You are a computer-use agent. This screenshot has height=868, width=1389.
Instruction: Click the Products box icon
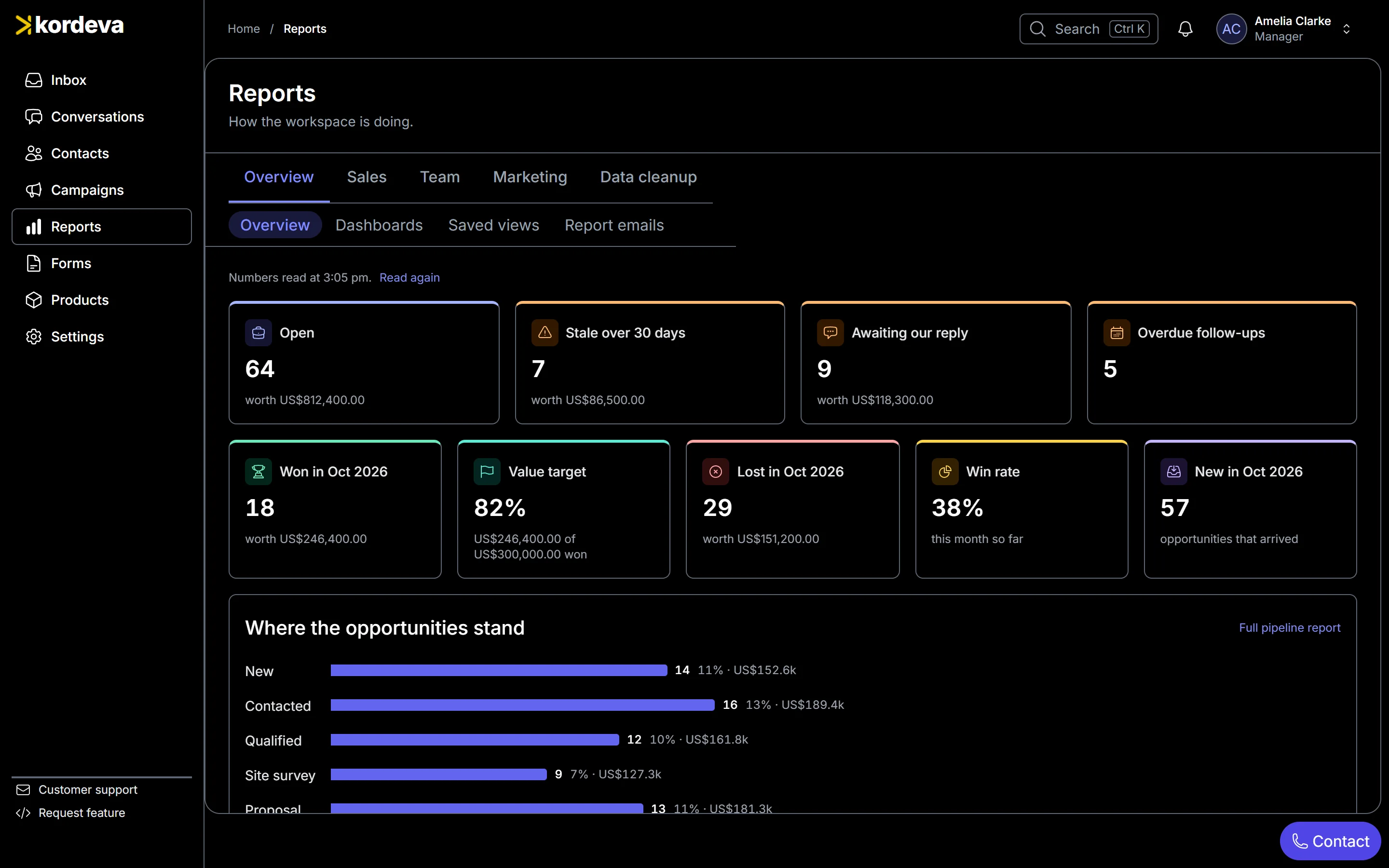pyautogui.click(x=34, y=300)
